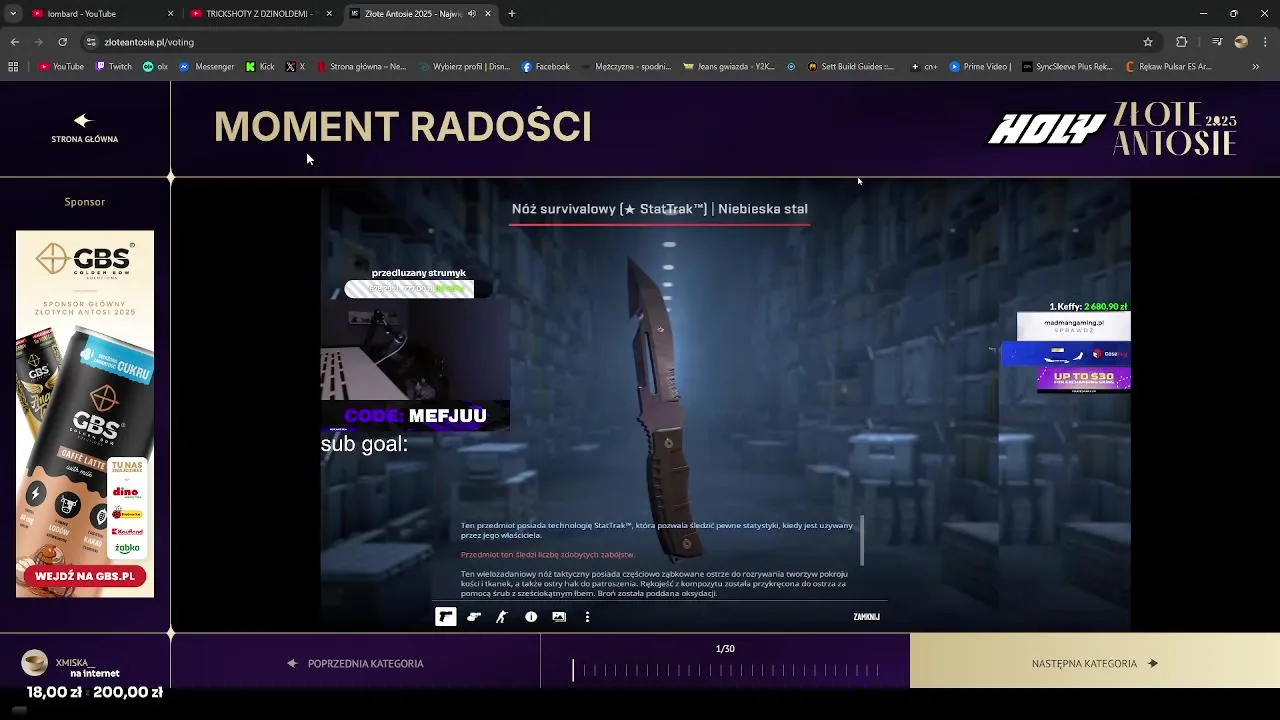Close the lombard - YouTube tab

pos(170,13)
